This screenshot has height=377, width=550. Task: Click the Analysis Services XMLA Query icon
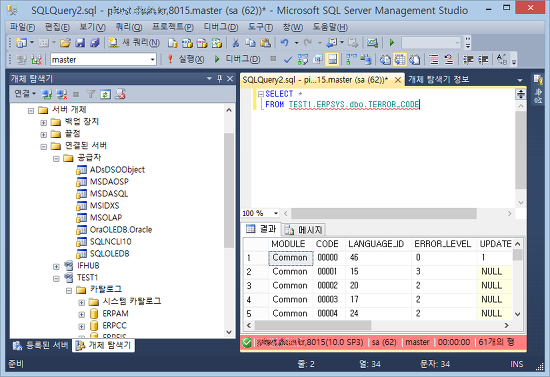[217, 43]
